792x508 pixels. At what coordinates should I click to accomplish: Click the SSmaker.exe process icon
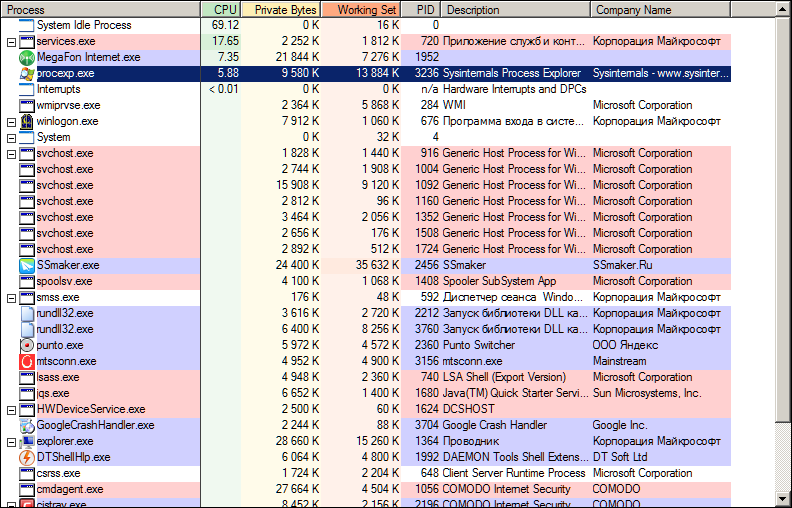click(27, 265)
